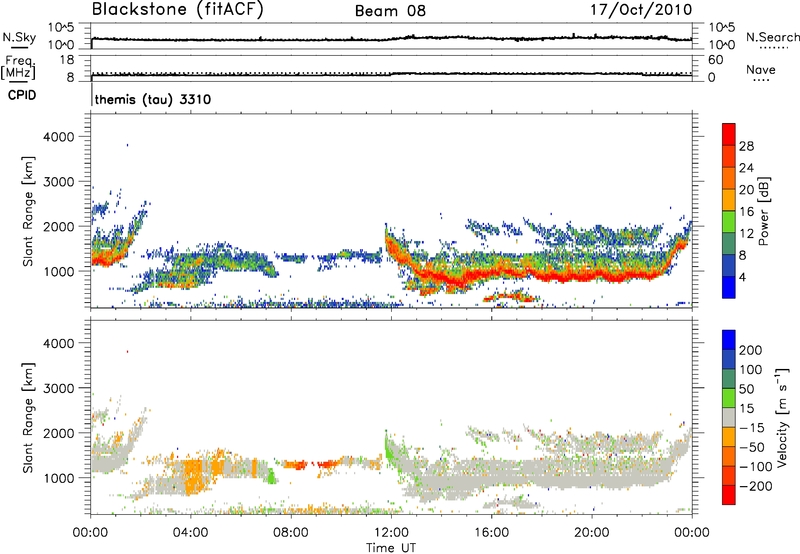Click the frequency trace in the Freq. panel
Screen dimensions: 800x554
click(x=392, y=75)
